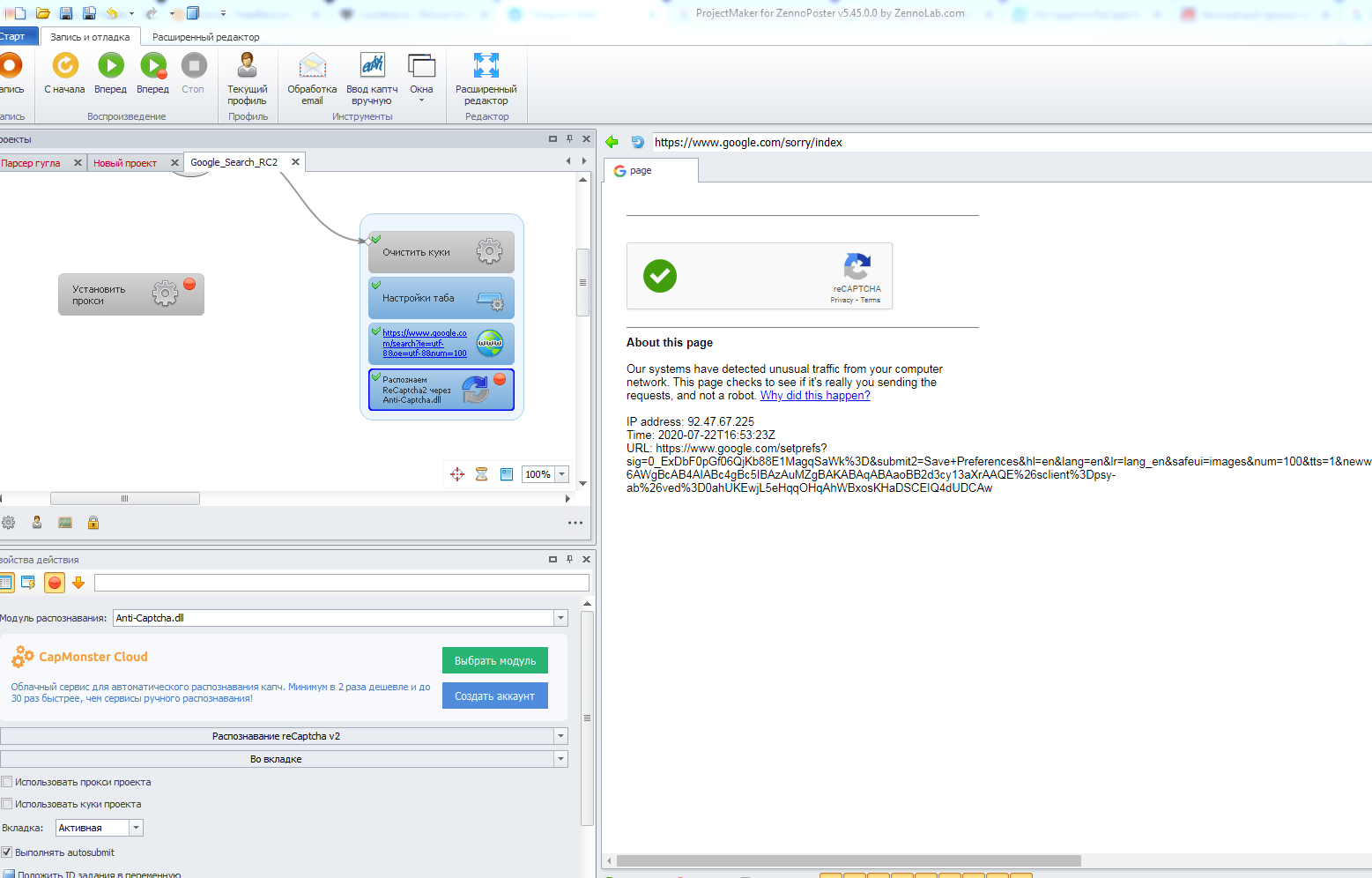Click the gear settings icon below canvas
The height and width of the screenshot is (878, 1372).
tap(9, 523)
